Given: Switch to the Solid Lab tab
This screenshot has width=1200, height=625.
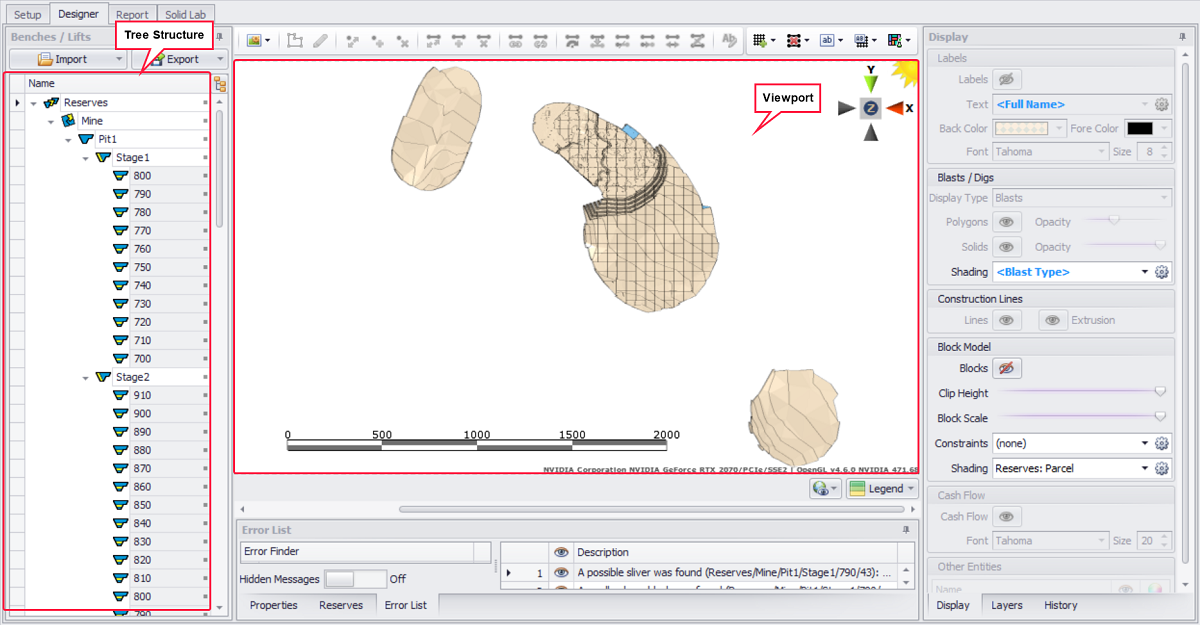Looking at the screenshot, I should click(x=185, y=15).
